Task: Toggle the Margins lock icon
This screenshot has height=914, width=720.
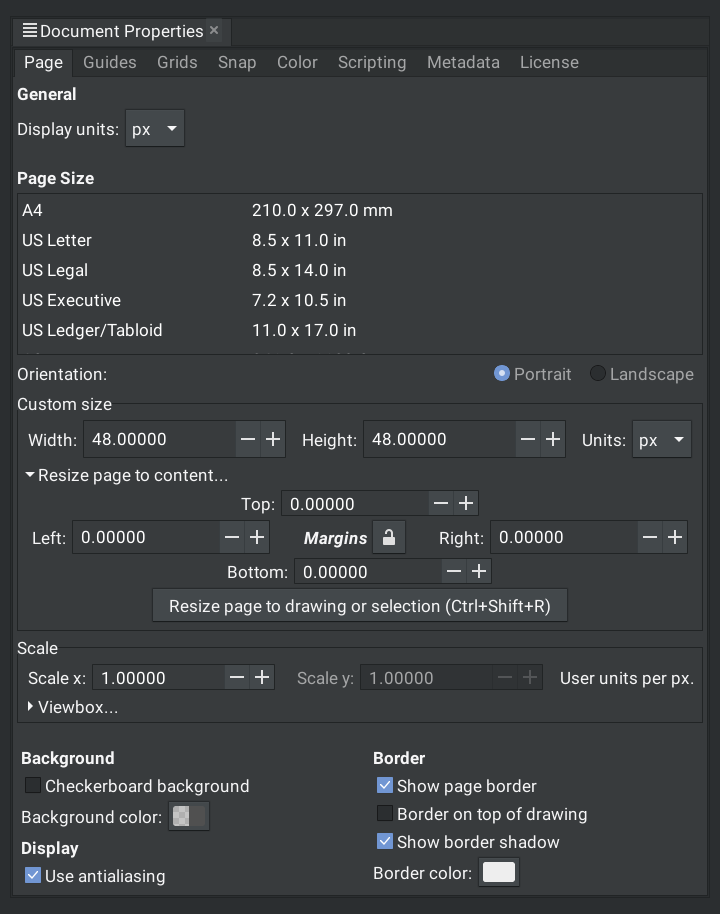Action: pyautogui.click(x=389, y=538)
